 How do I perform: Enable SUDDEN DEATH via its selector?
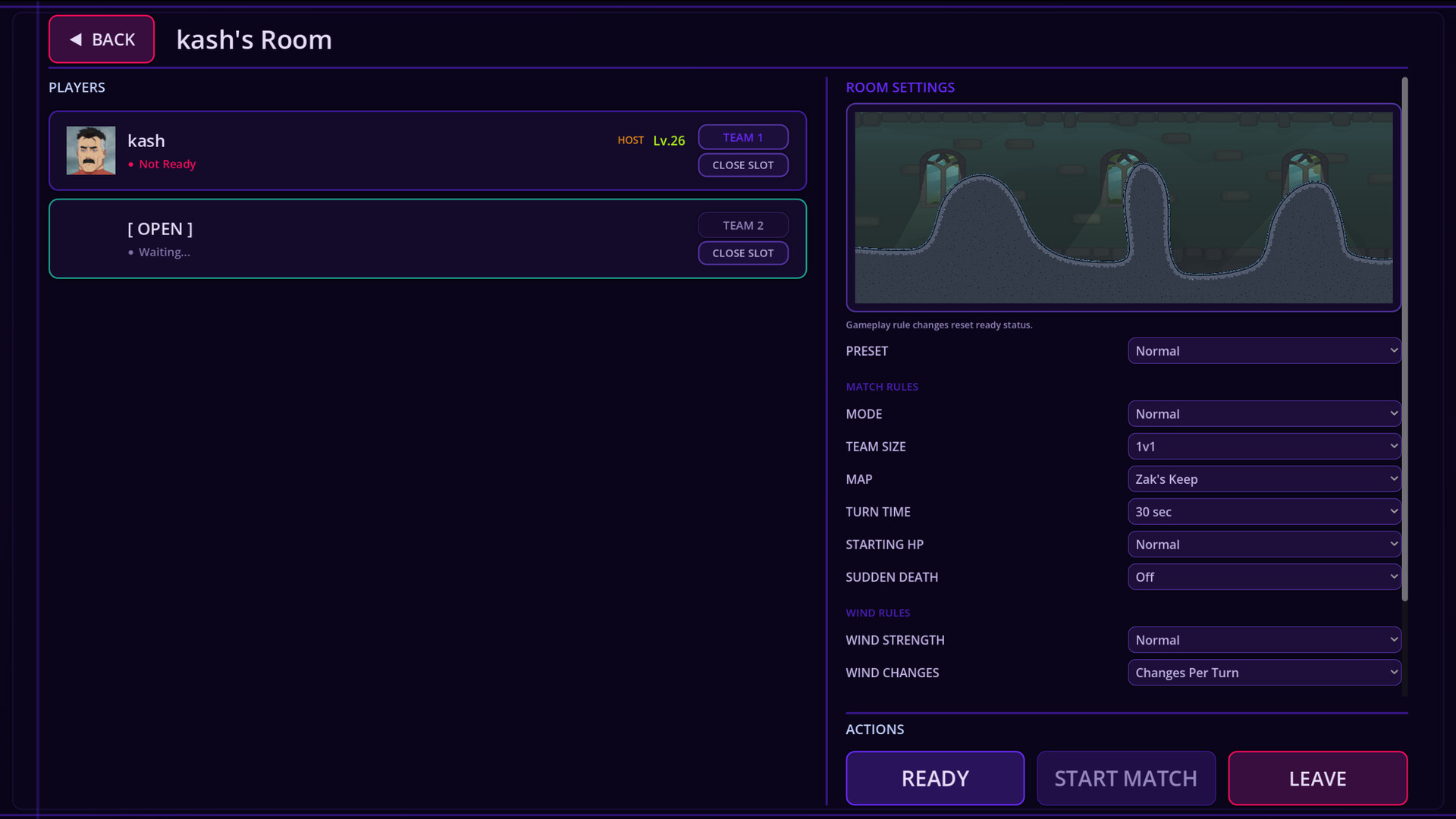point(1263,576)
